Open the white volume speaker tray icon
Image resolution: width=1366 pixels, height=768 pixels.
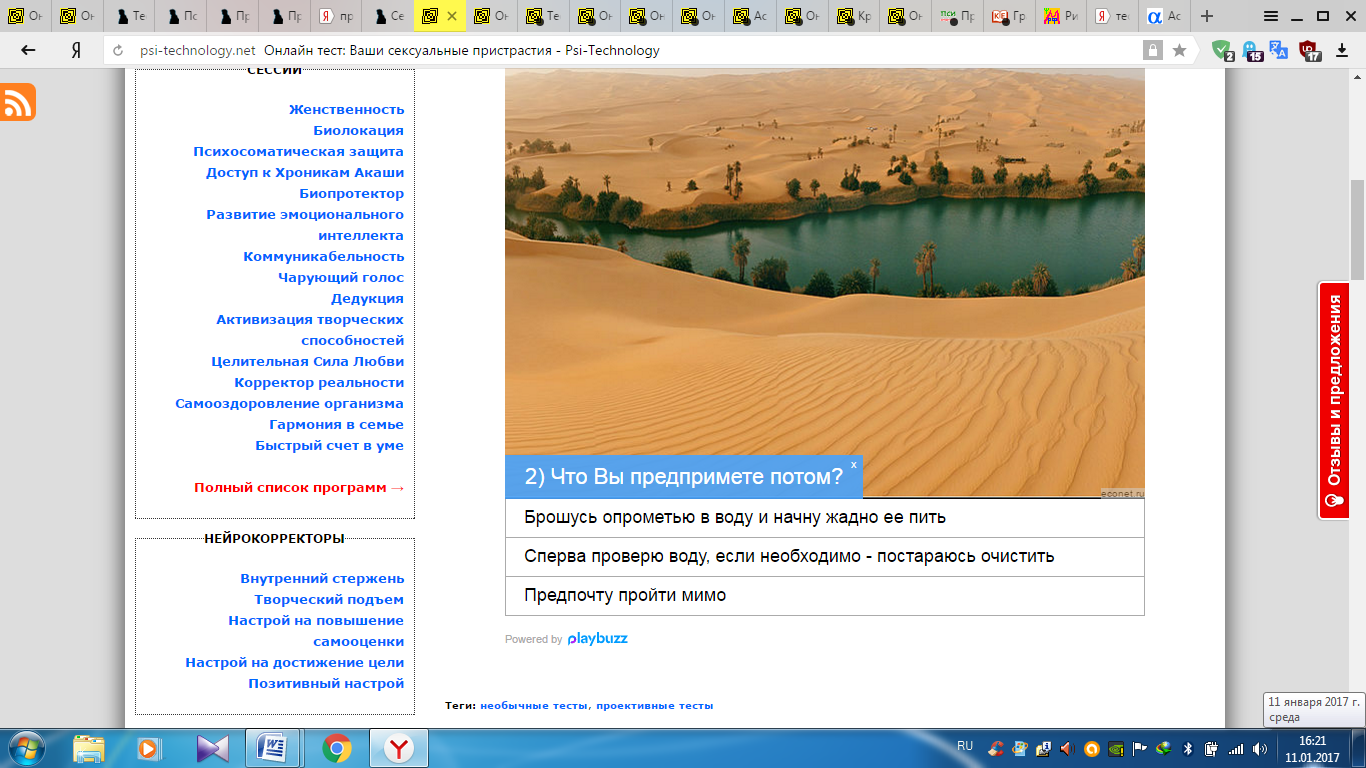pos(1260,748)
